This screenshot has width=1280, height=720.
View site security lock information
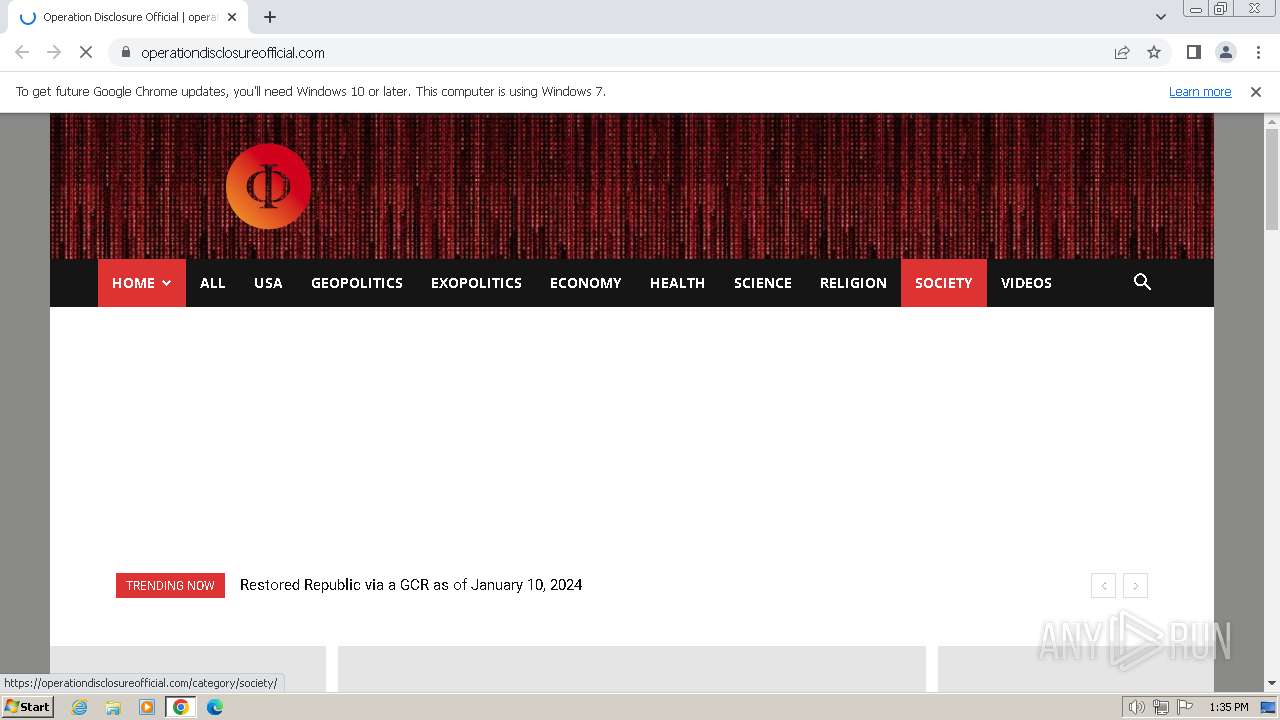(x=125, y=52)
